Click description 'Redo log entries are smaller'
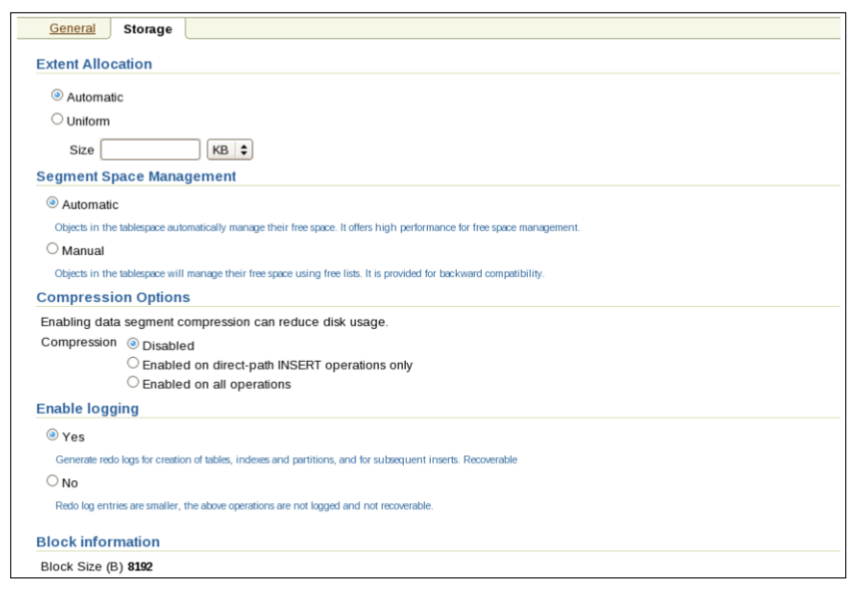The height and width of the screenshot is (590, 858). (244, 506)
